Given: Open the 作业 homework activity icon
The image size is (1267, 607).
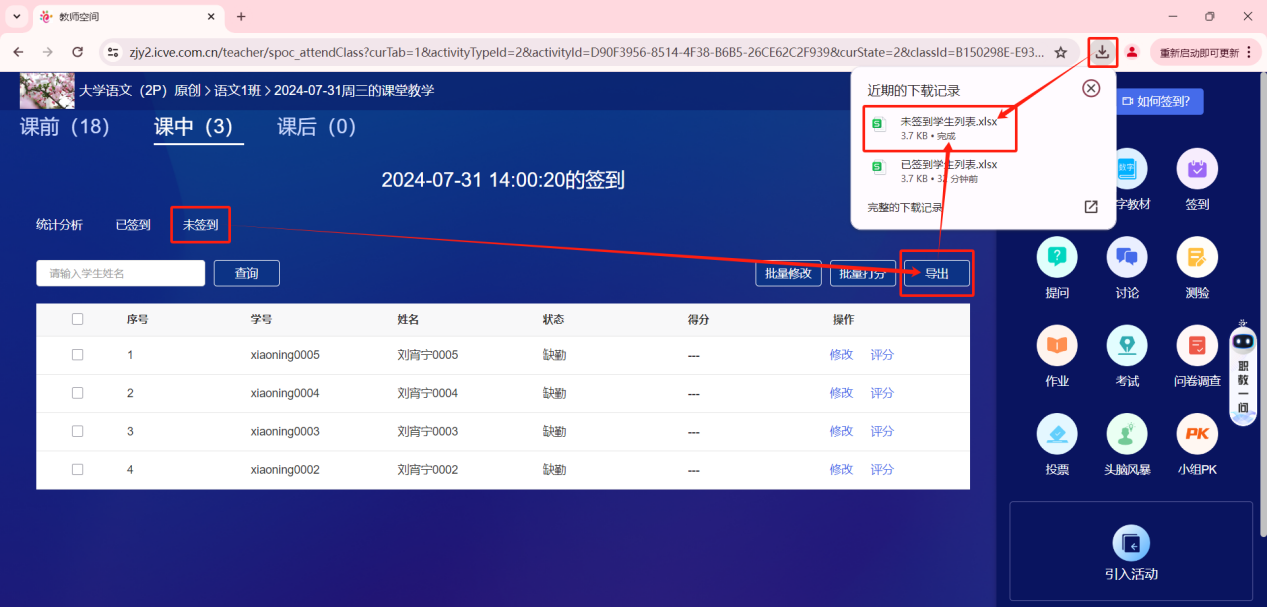Looking at the screenshot, I should [1057, 346].
